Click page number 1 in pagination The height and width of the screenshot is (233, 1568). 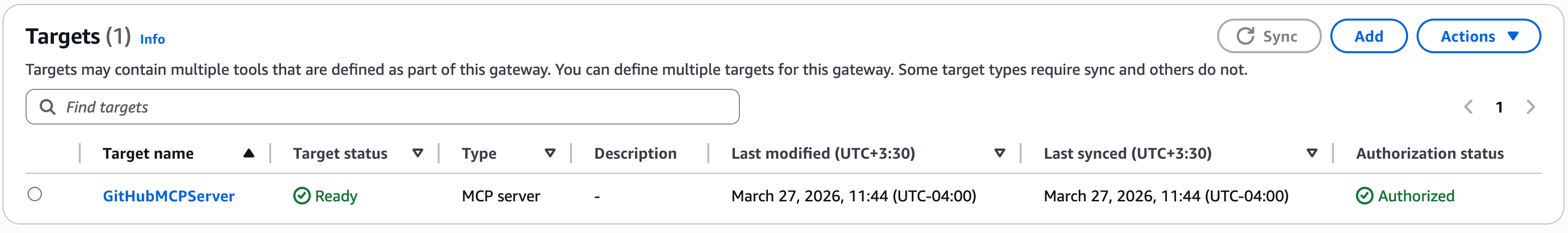(x=1499, y=107)
